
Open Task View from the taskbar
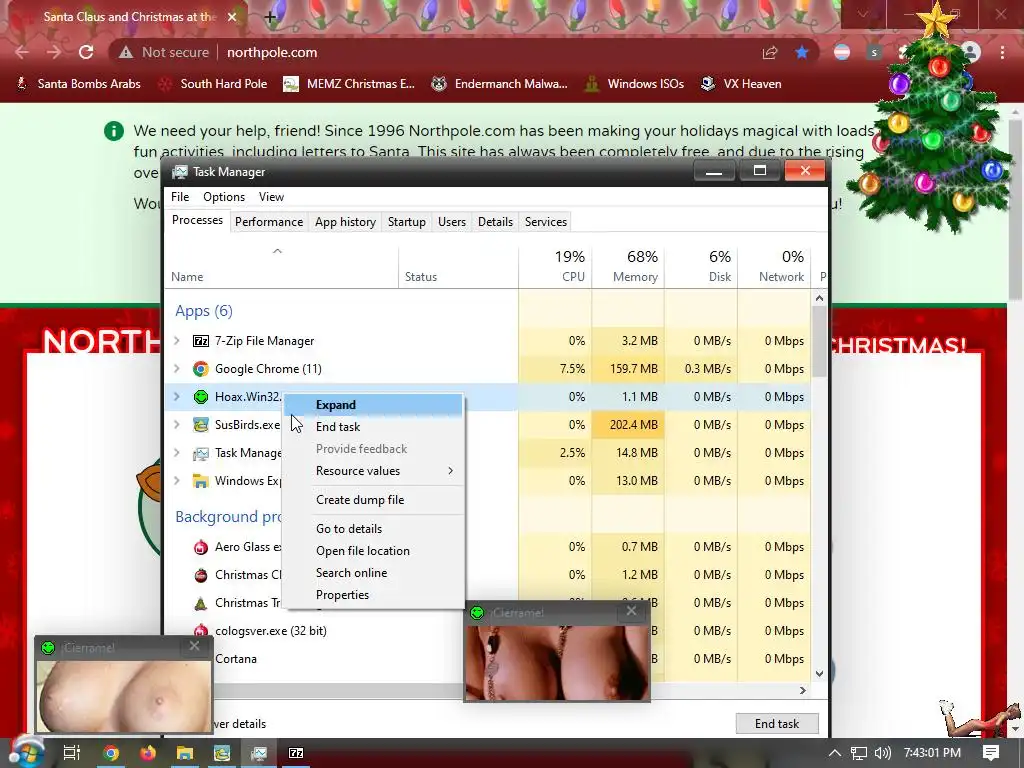(71, 753)
